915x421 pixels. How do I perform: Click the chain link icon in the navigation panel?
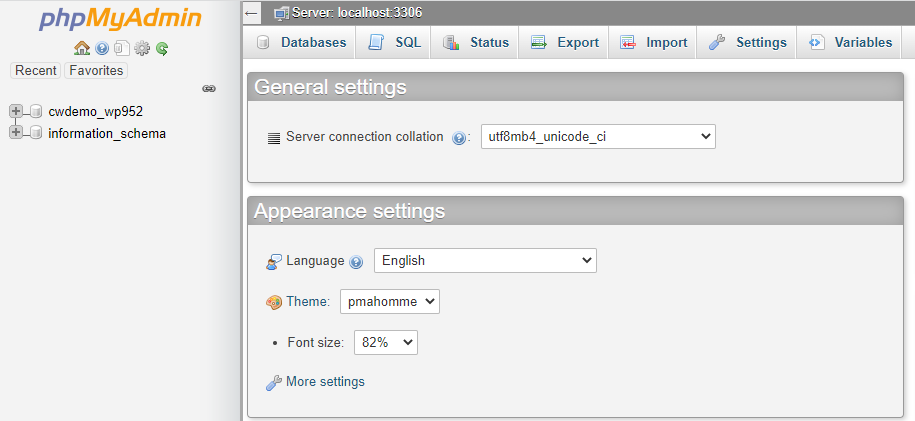209,89
